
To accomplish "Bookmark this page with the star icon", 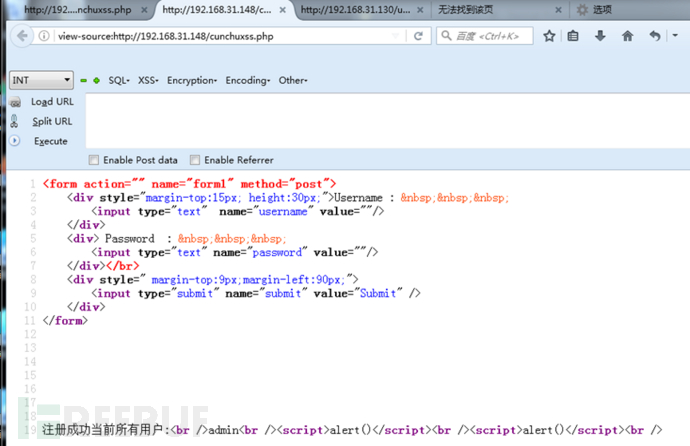I will pyautogui.click(x=549, y=36).
